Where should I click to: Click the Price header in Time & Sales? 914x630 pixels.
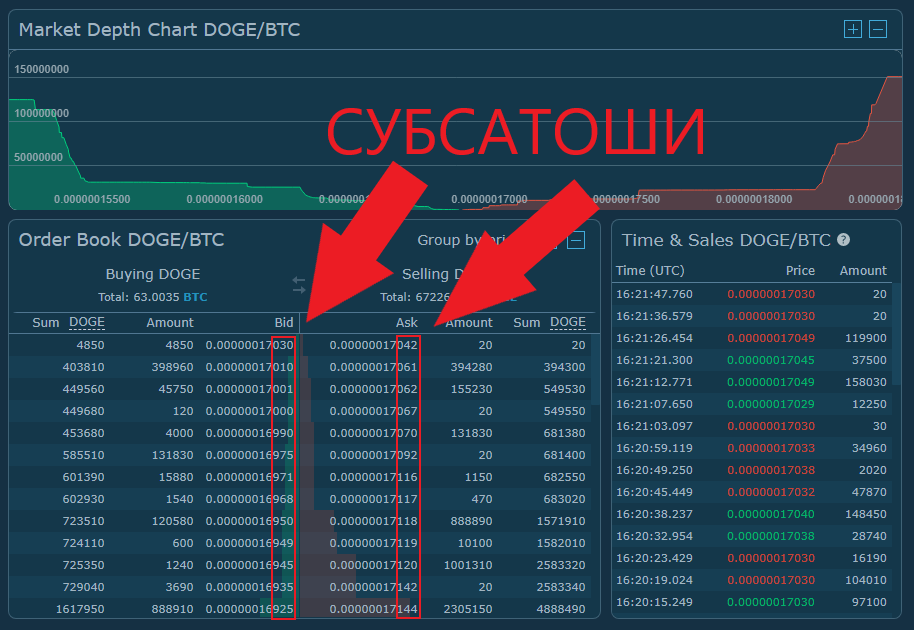(x=800, y=270)
